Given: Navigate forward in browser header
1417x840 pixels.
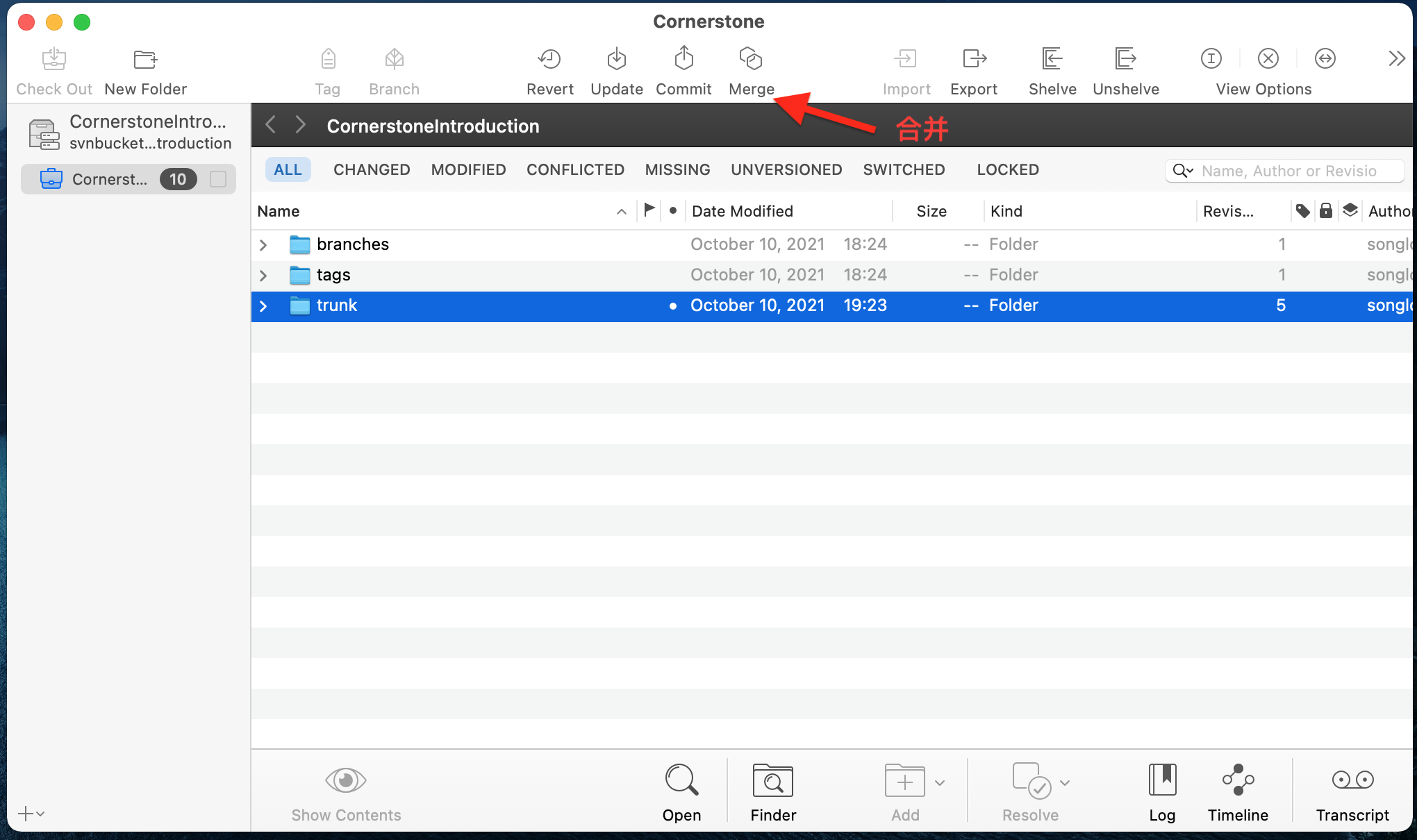Looking at the screenshot, I should click(300, 125).
